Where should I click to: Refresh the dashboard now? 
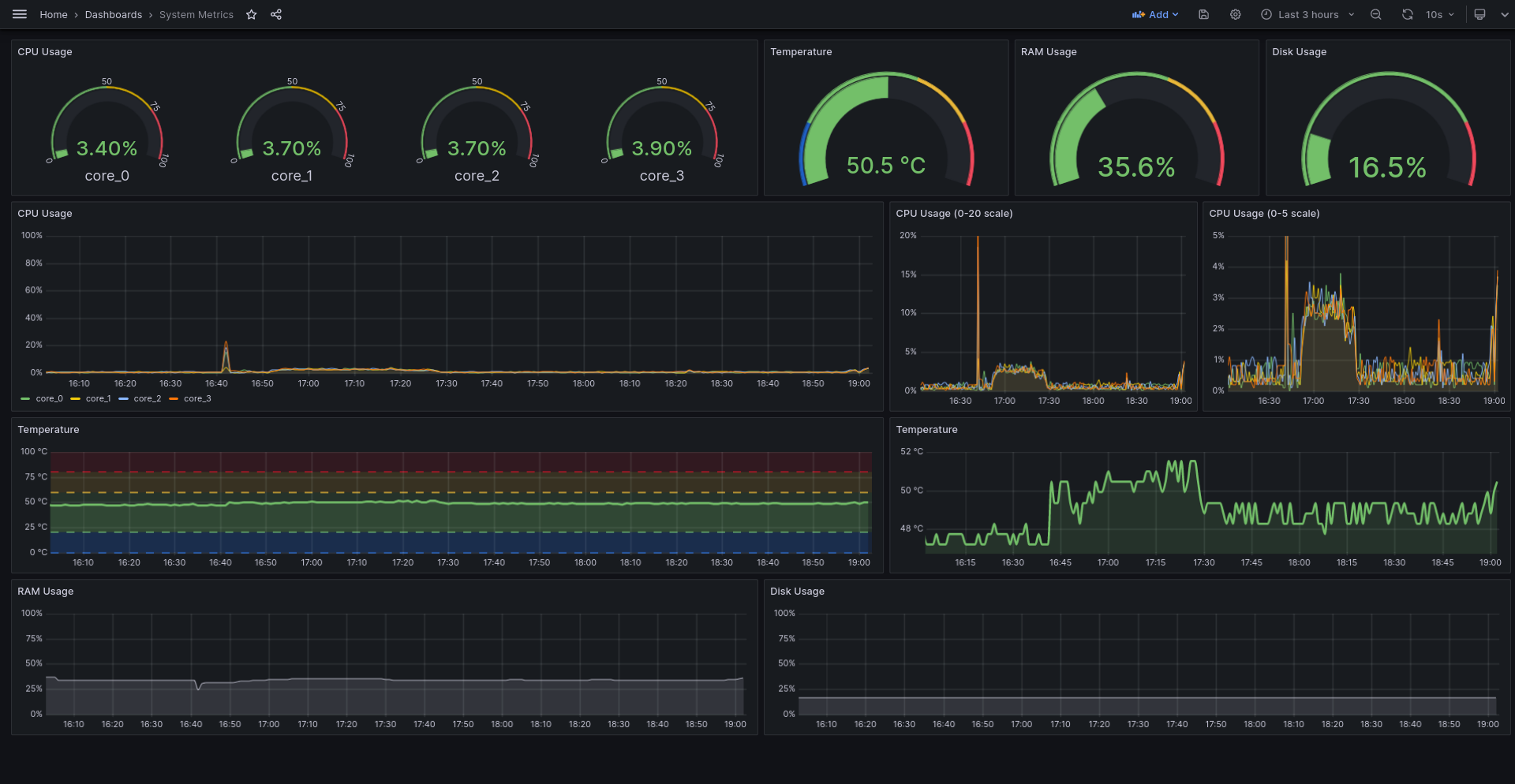coord(1407,14)
